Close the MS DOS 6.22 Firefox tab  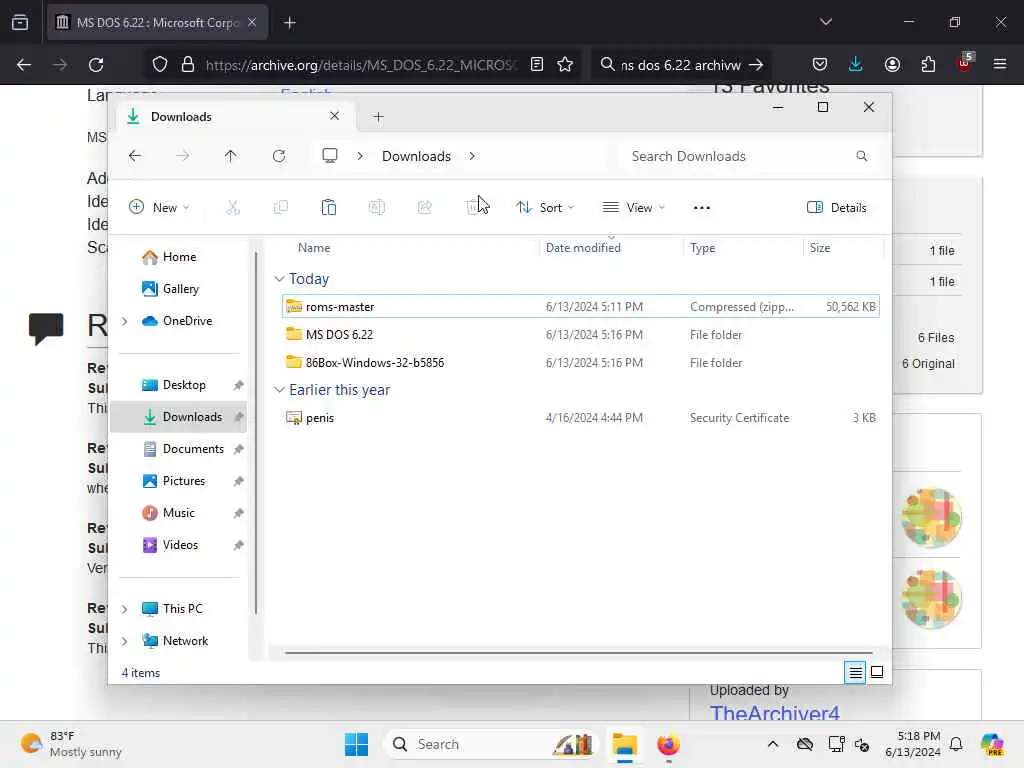click(252, 22)
